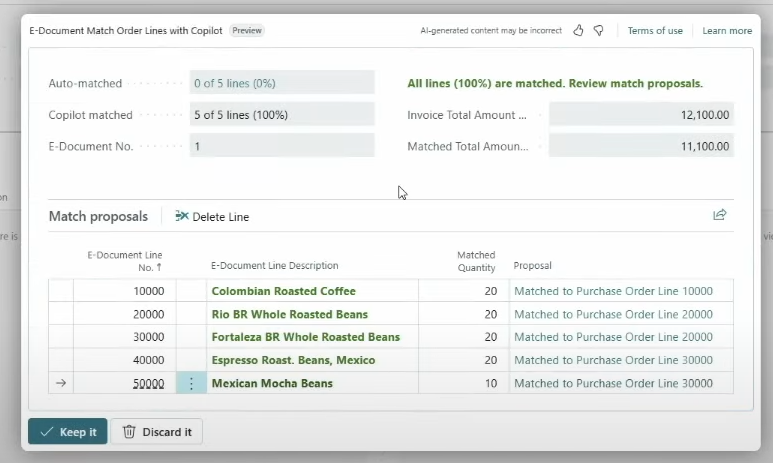Viewport: 773px width, 463px height.
Task: Click line number 20000 cell
Action: [125, 314]
